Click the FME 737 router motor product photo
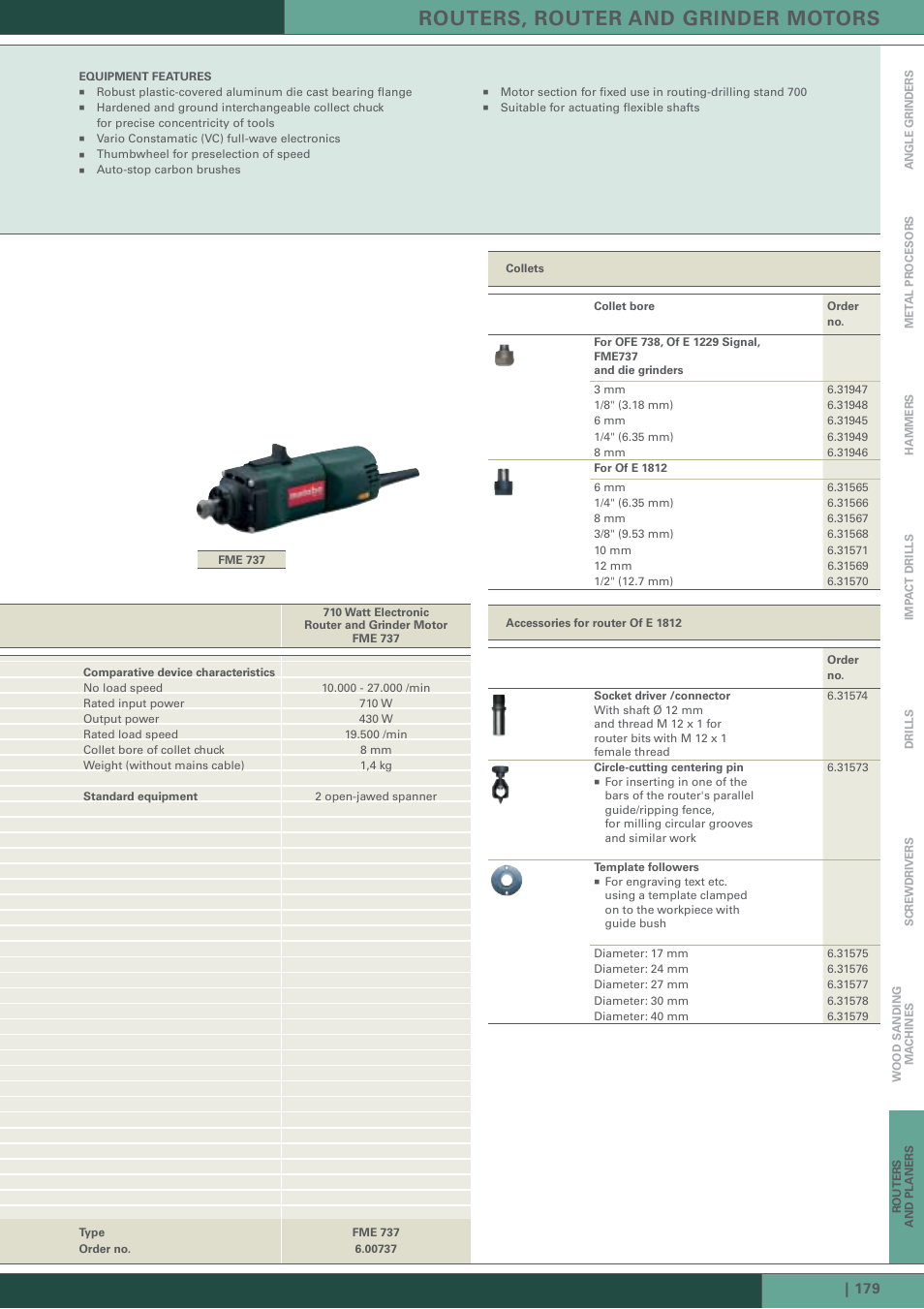 tap(307, 488)
